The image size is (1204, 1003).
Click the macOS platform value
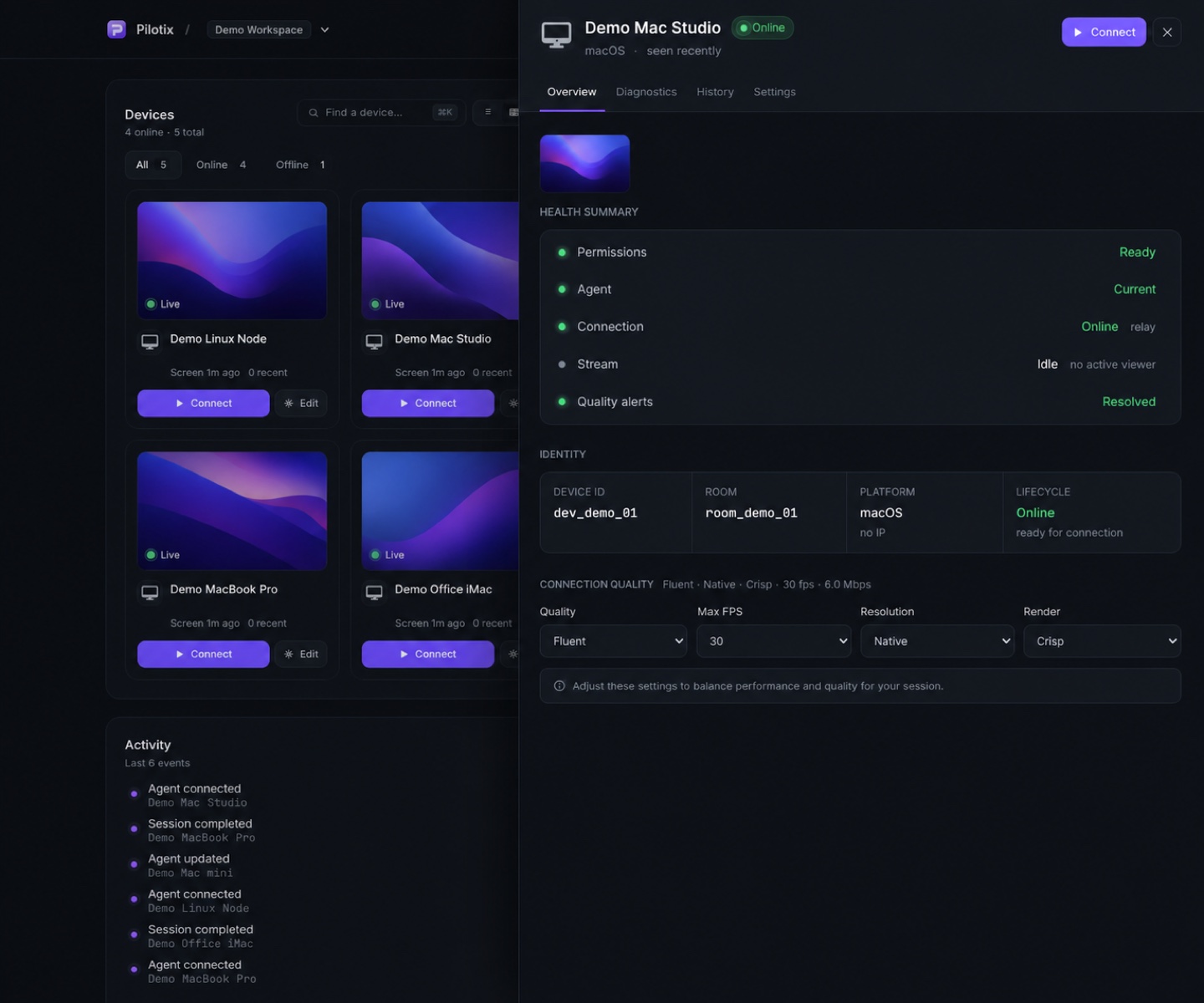881,513
